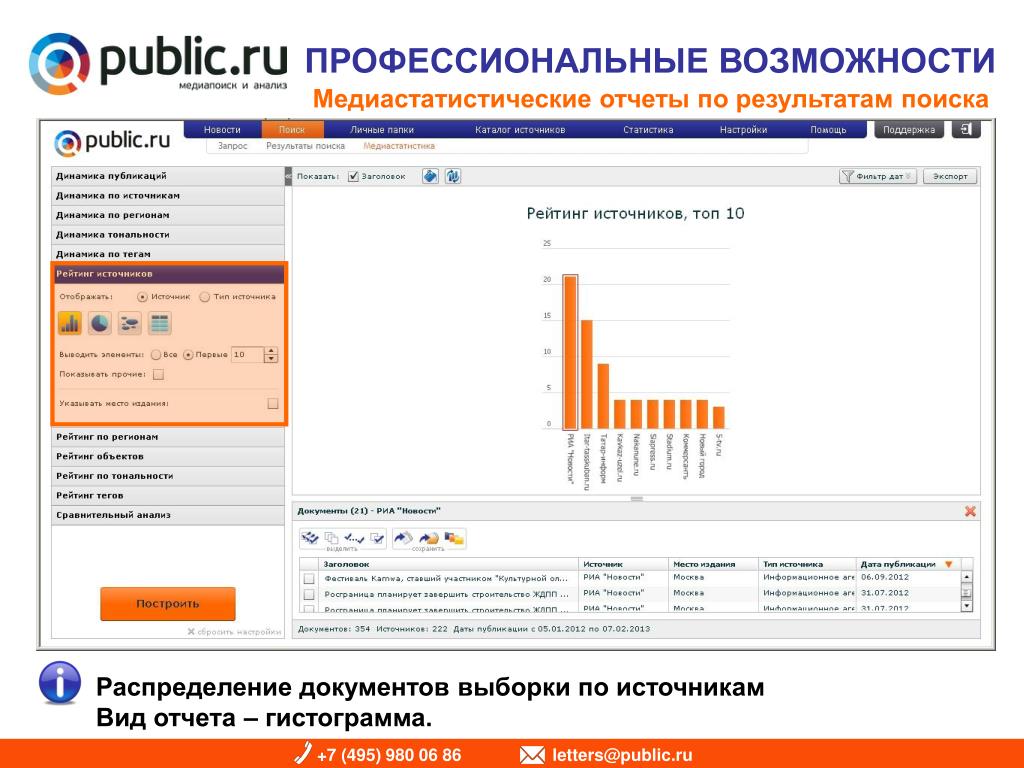Open the Новости tab
The height and width of the screenshot is (768, 1024).
point(222,130)
